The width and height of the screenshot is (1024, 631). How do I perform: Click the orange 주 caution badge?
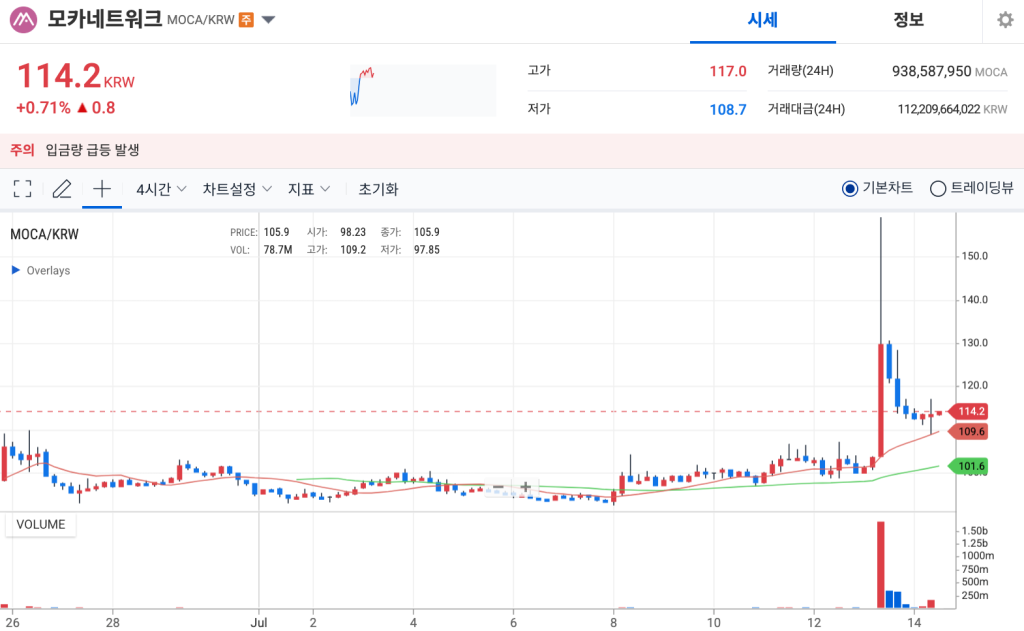pyautogui.click(x=246, y=20)
